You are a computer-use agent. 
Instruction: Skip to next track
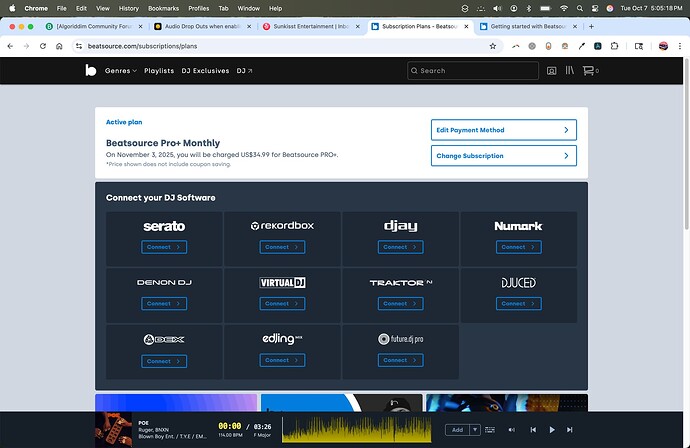click(x=570, y=430)
